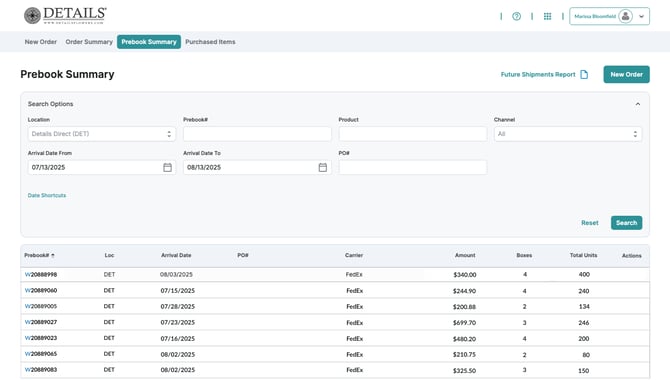Open prebook W20889060
This screenshot has height=380, width=670.
pyautogui.click(x=41, y=290)
